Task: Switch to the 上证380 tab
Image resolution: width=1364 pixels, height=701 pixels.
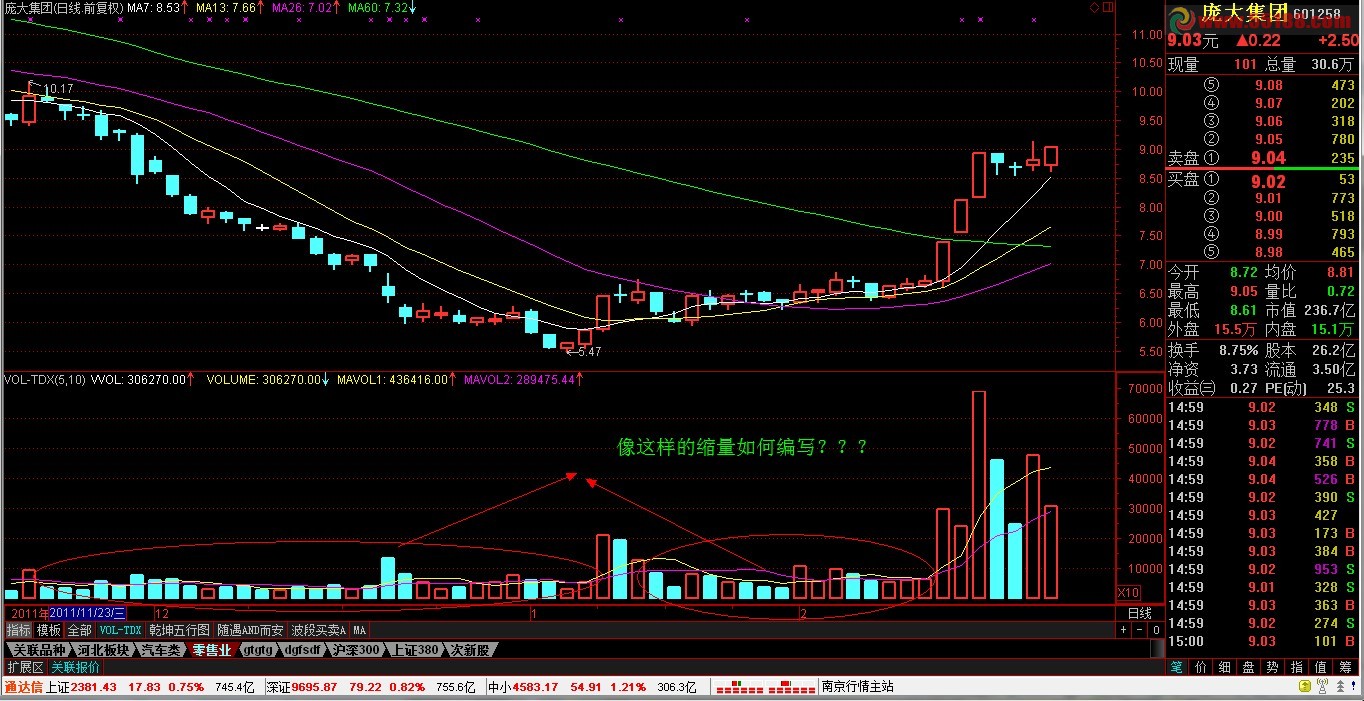Action: click(x=413, y=649)
